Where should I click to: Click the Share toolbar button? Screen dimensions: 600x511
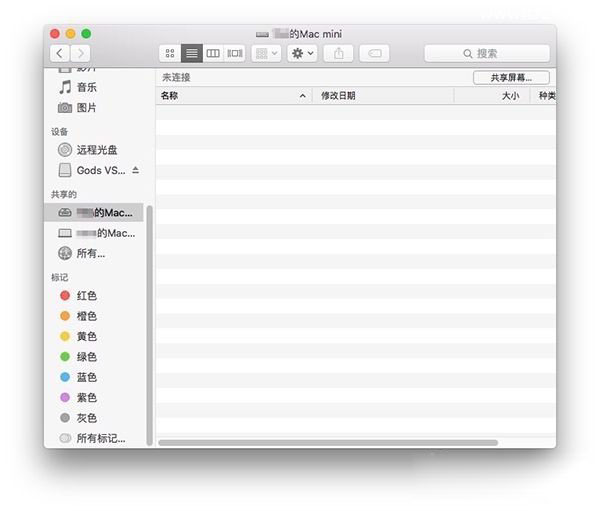[x=339, y=53]
